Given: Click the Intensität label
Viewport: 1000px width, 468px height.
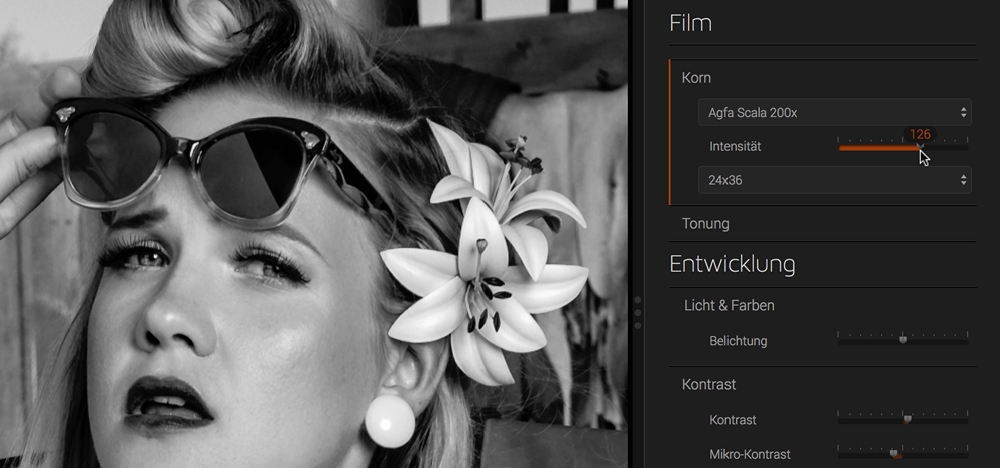Looking at the screenshot, I should (x=735, y=147).
